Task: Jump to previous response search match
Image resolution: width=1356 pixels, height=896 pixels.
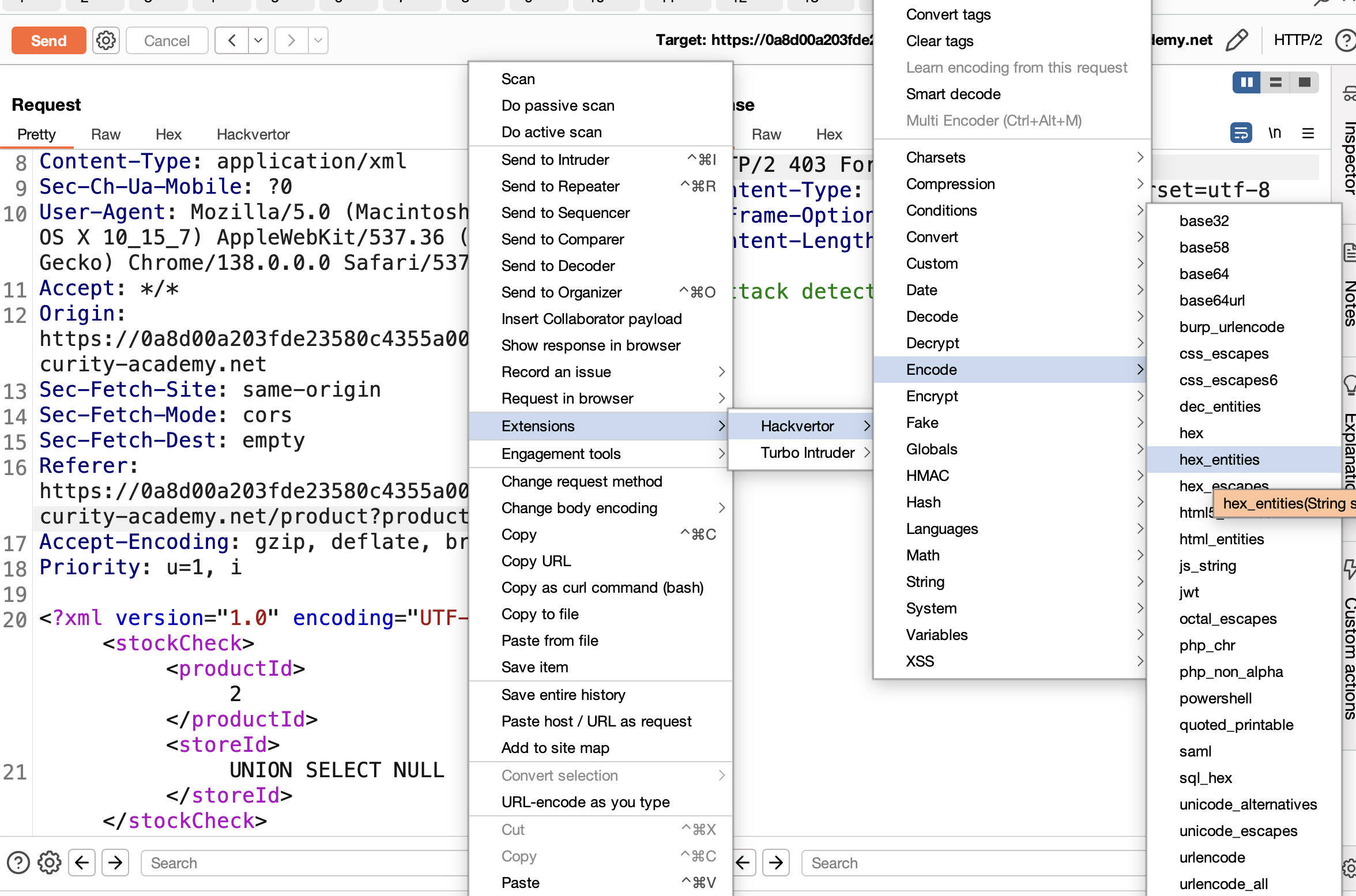Action: coord(743,863)
